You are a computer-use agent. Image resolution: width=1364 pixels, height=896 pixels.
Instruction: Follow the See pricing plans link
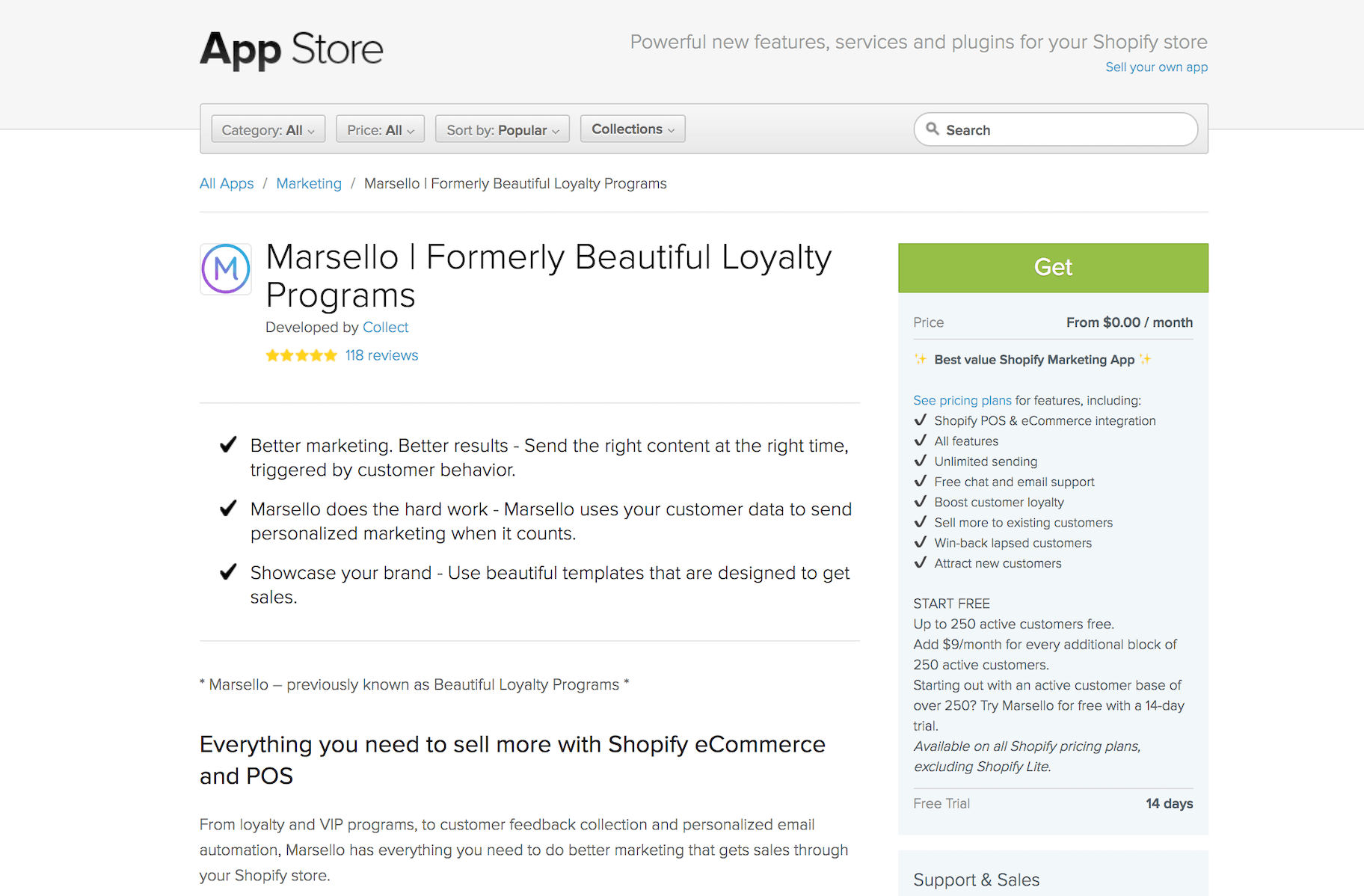962,400
